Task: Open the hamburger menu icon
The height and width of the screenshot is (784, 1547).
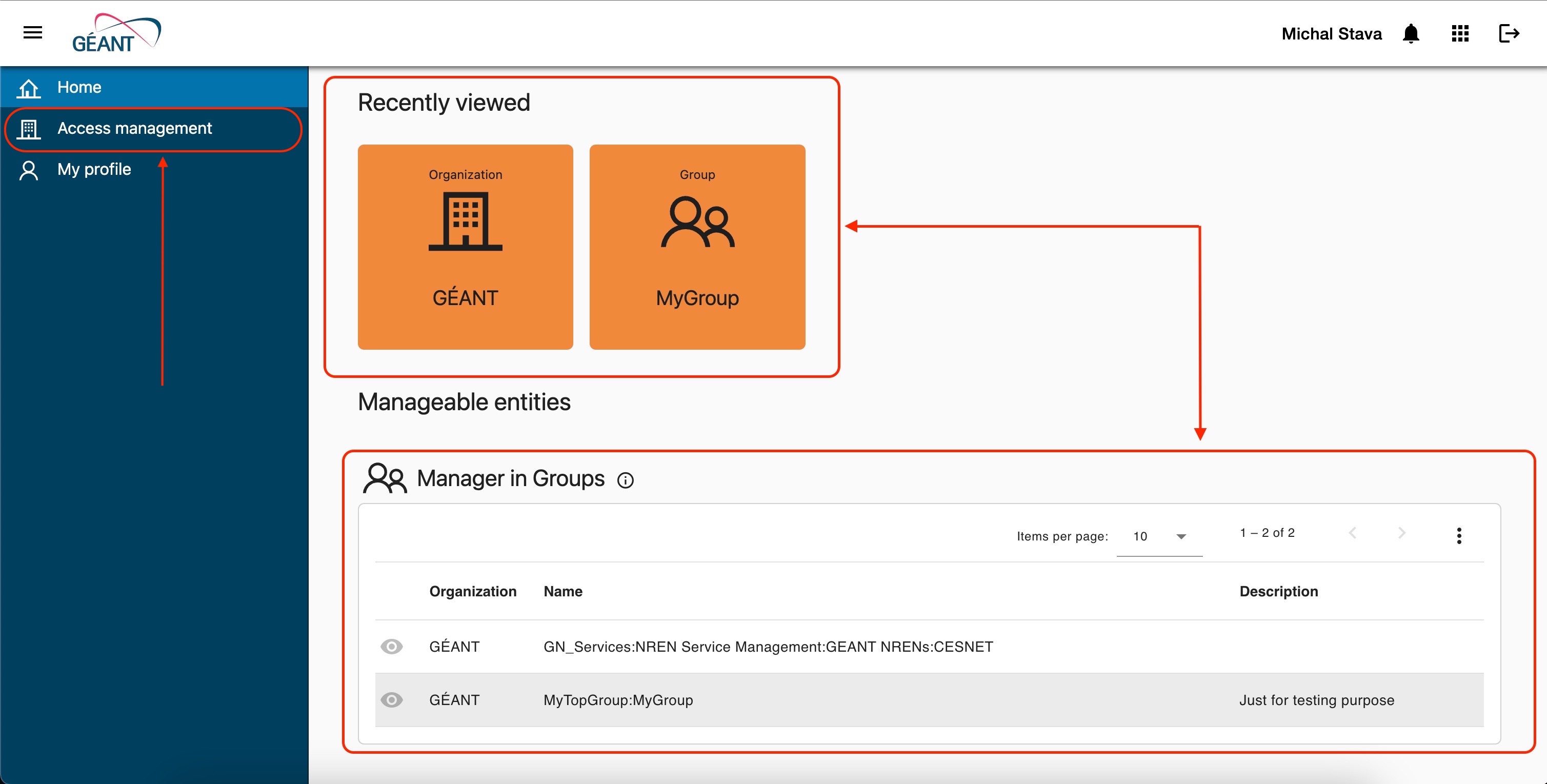Action: (32, 32)
